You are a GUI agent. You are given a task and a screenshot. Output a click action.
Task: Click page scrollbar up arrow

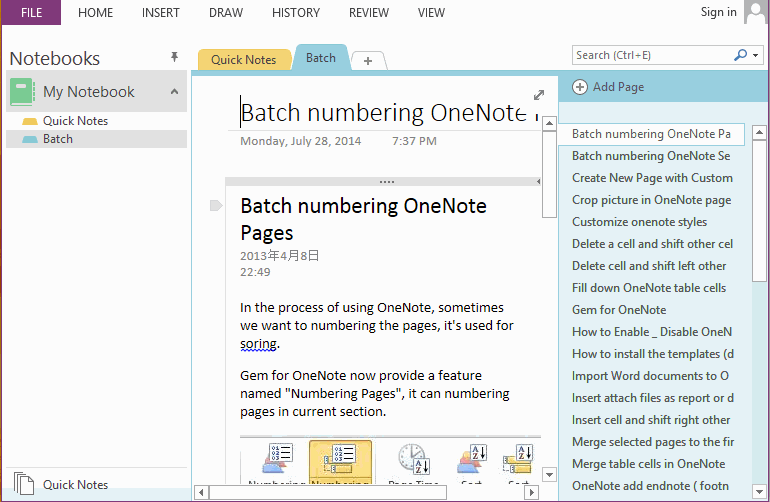click(x=549, y=123)
